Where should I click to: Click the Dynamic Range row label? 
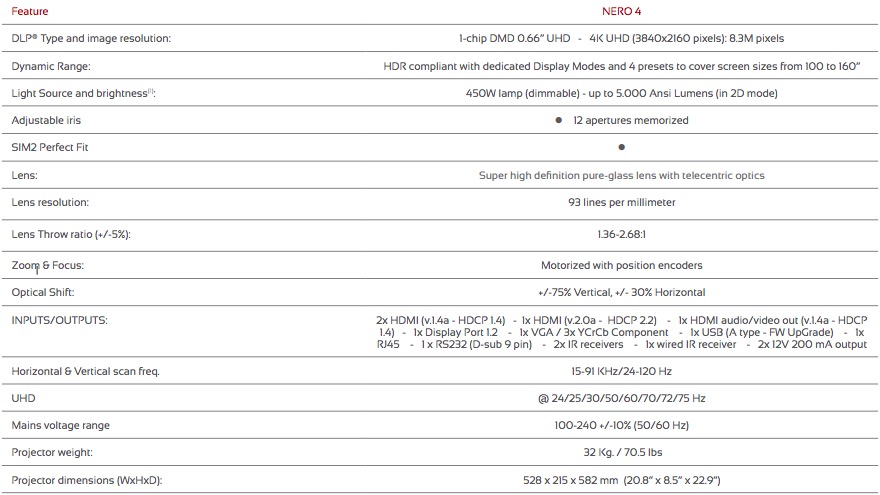point(51,66)
